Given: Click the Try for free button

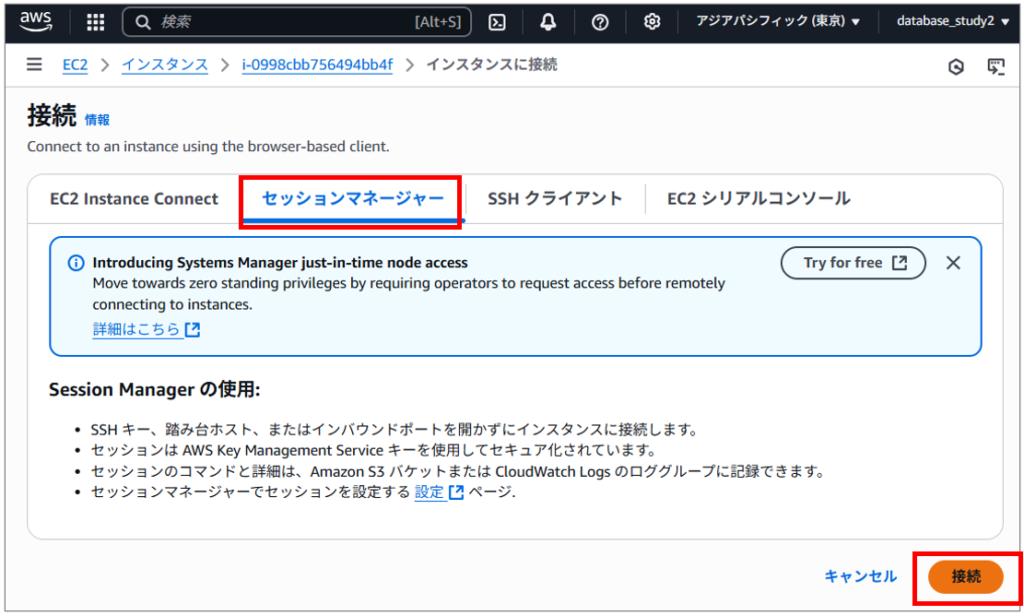Looking at the screenshot, I should (x=853, y=263).
